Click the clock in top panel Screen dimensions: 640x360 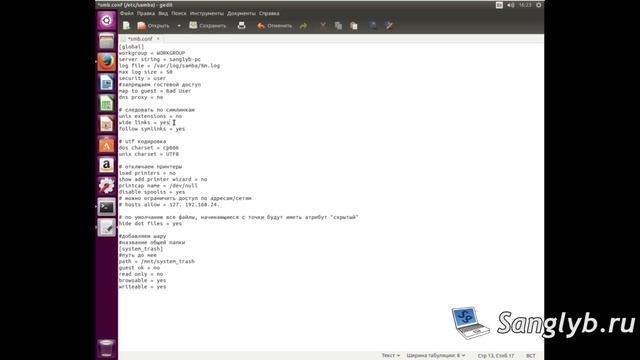click(x=525, y=5)
